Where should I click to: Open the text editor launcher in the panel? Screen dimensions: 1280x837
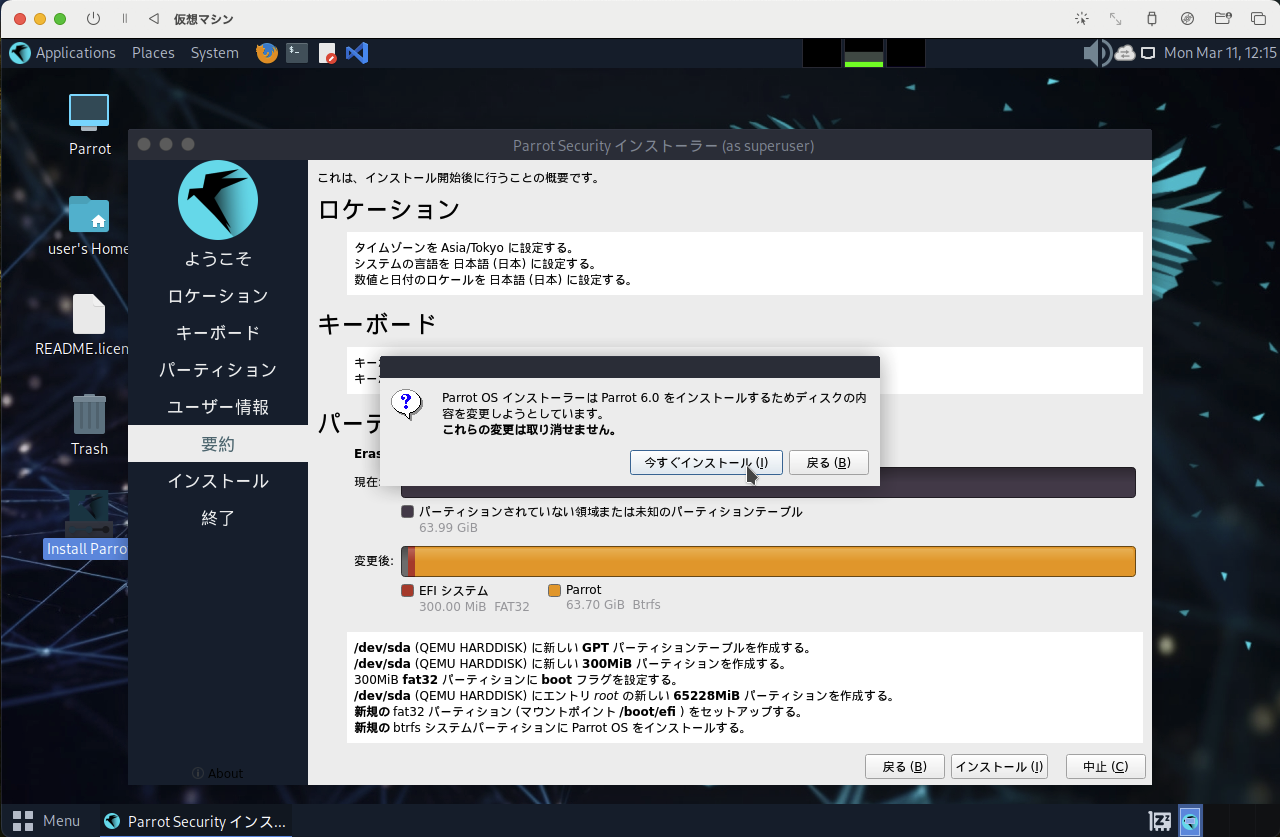click(327, 53)
